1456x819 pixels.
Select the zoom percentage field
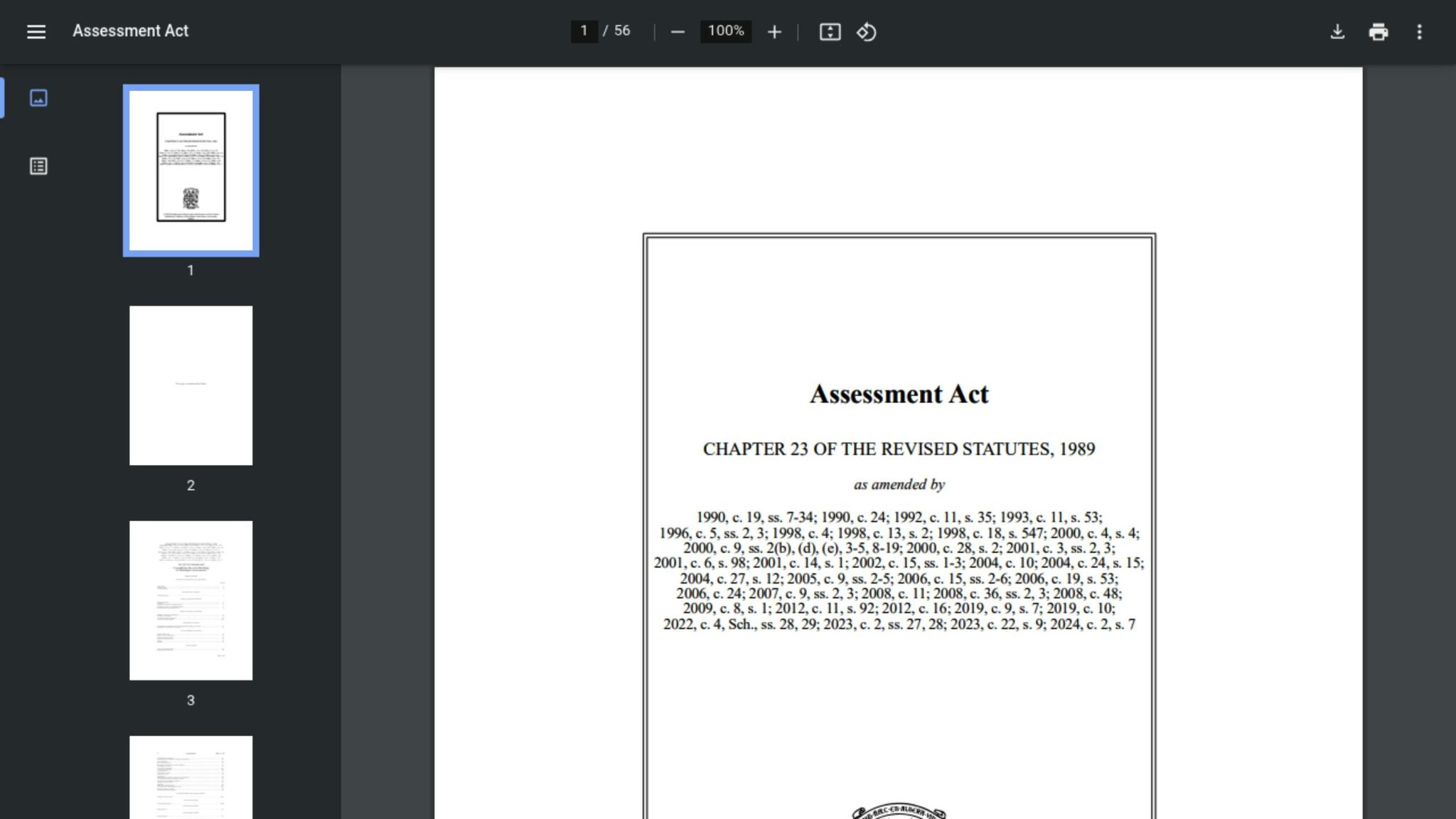tap(724, 31)
